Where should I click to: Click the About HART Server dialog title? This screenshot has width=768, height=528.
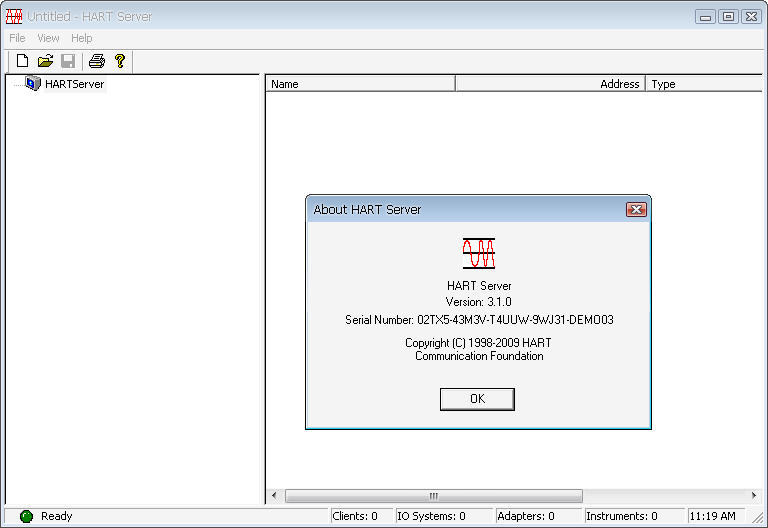[x=367, y=210]
